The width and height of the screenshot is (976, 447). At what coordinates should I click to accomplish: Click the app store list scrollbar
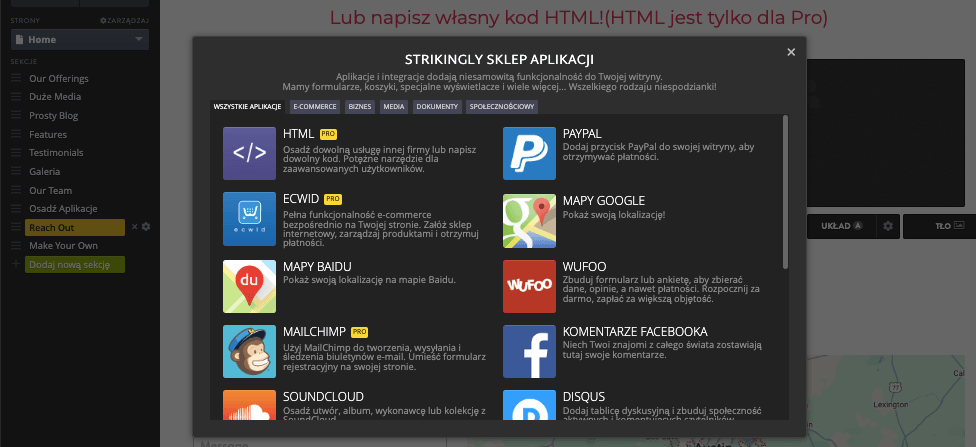tap(786, 192)
